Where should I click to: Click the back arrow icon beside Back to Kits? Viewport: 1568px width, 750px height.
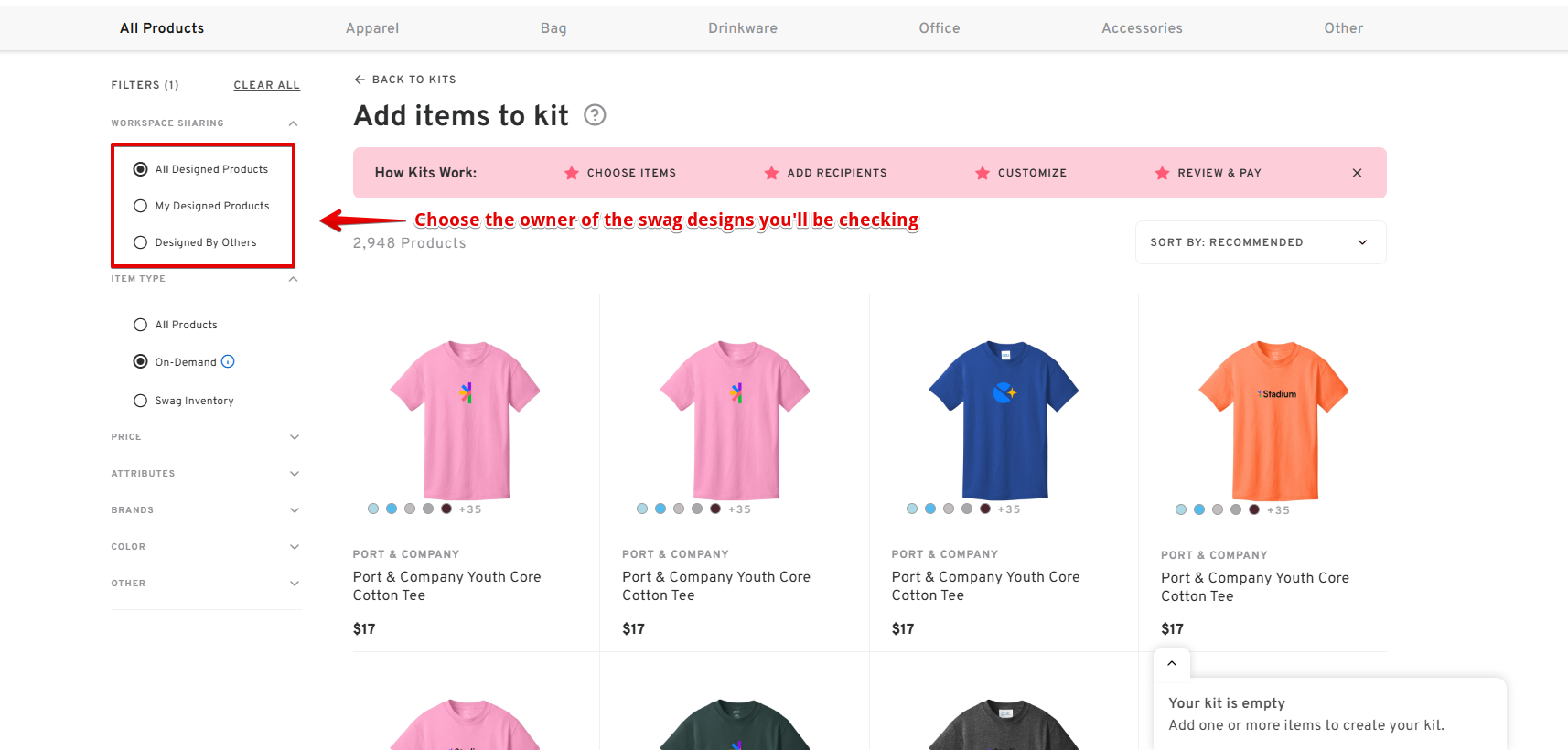[x=360, y=80]
